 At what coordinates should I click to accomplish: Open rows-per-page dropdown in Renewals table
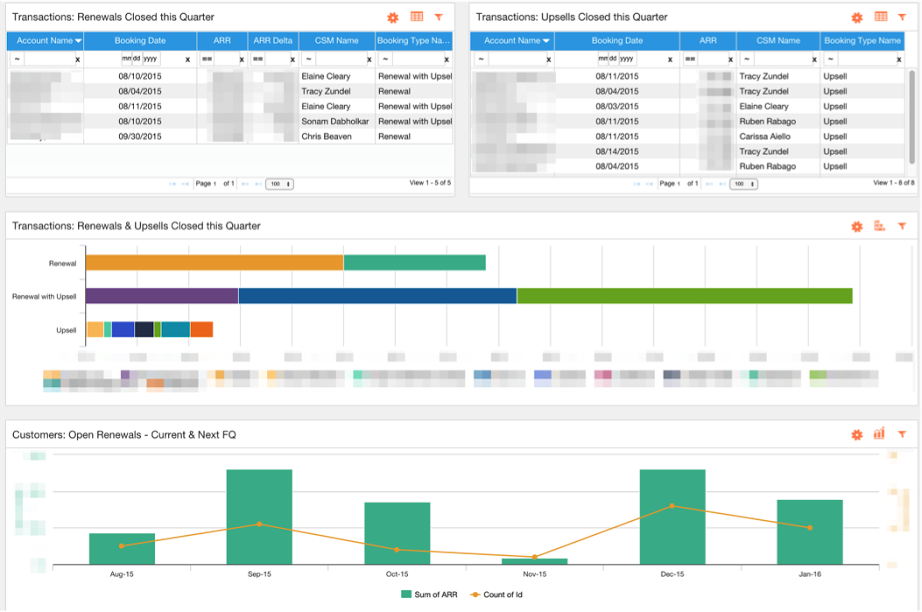point(281,184)
